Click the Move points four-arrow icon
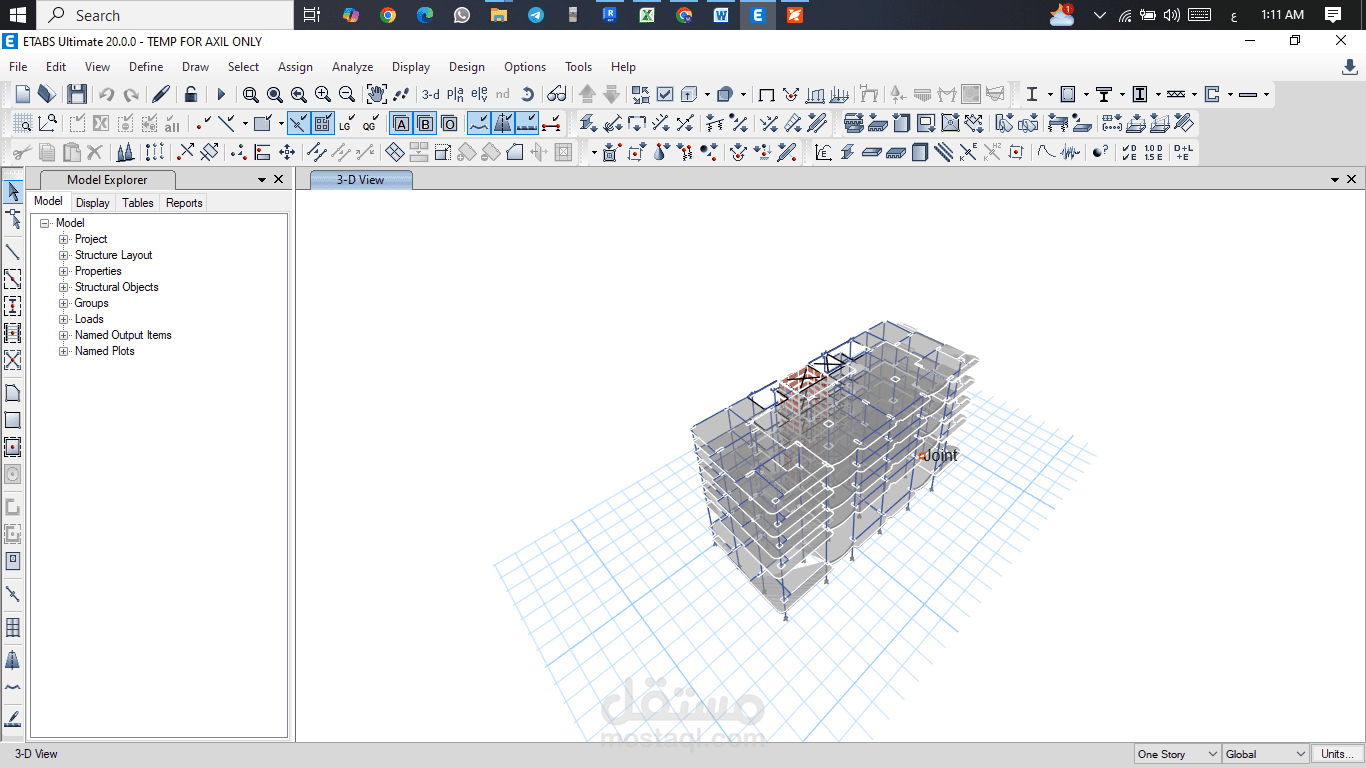Viewport: 1366px width, 768px height. (x=287, y=152)
